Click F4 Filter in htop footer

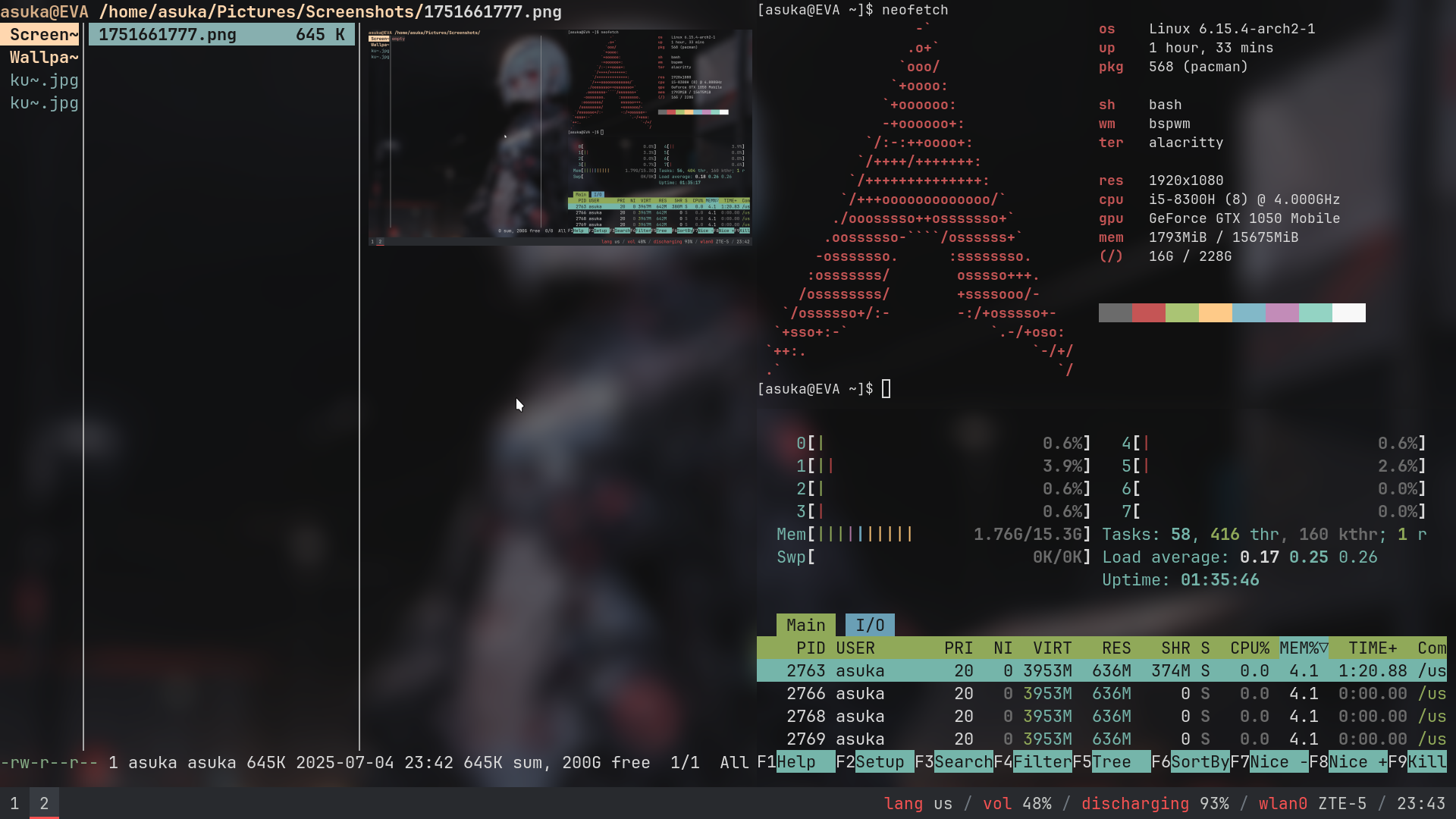coord(1042,762)
